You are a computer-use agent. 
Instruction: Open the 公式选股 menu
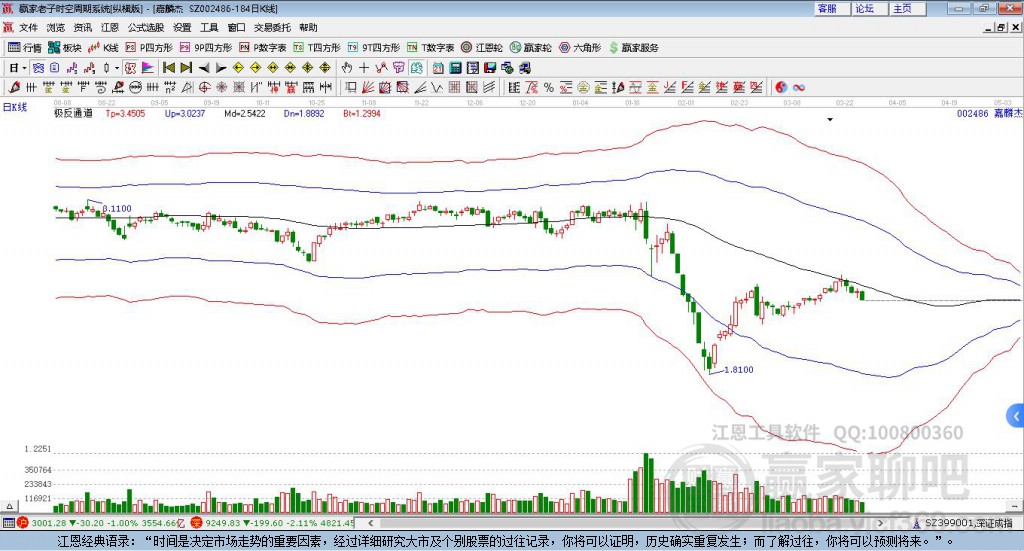(146, 27)
